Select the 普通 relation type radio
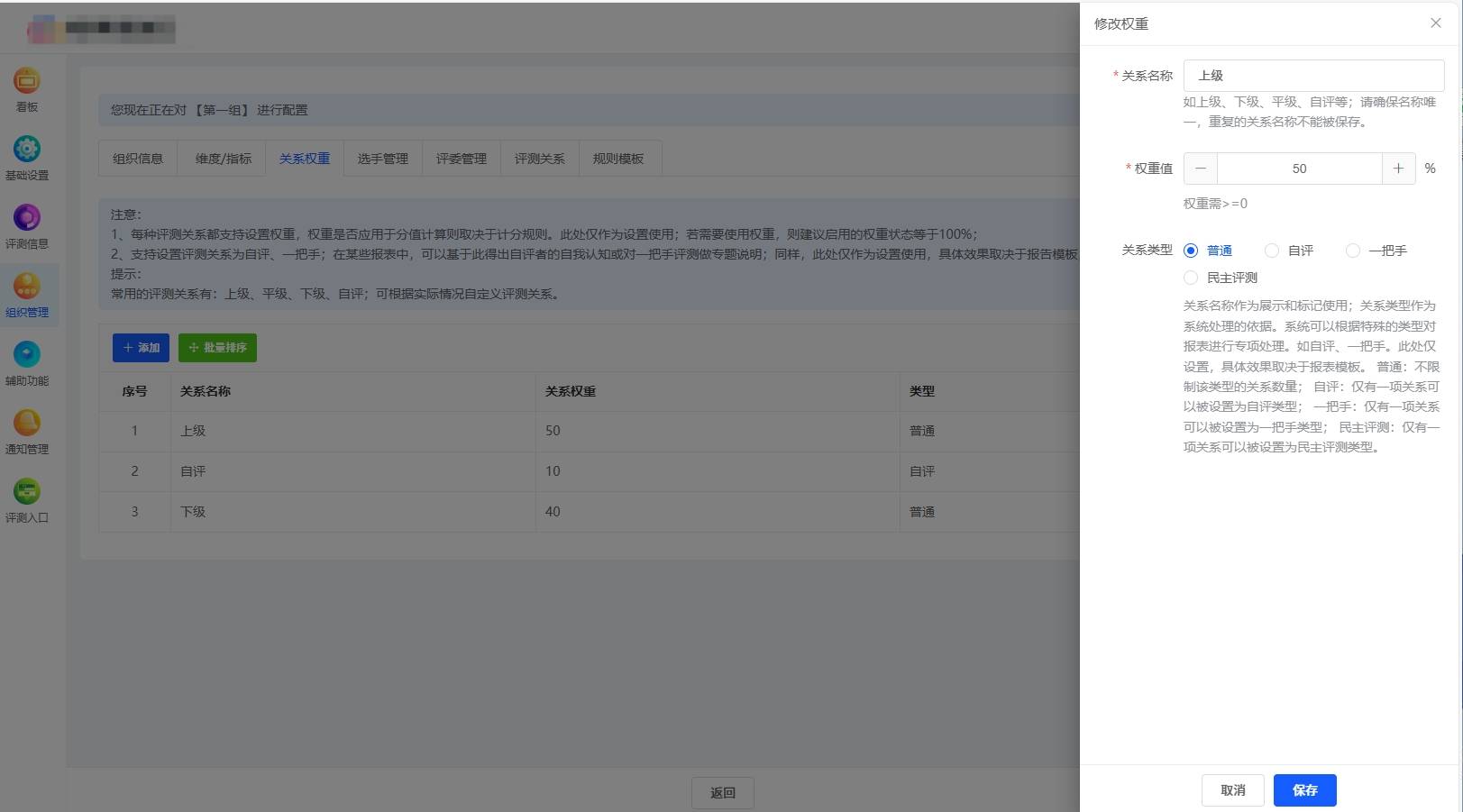The width and height of the screenshot is (1463, 812). 1191,251
